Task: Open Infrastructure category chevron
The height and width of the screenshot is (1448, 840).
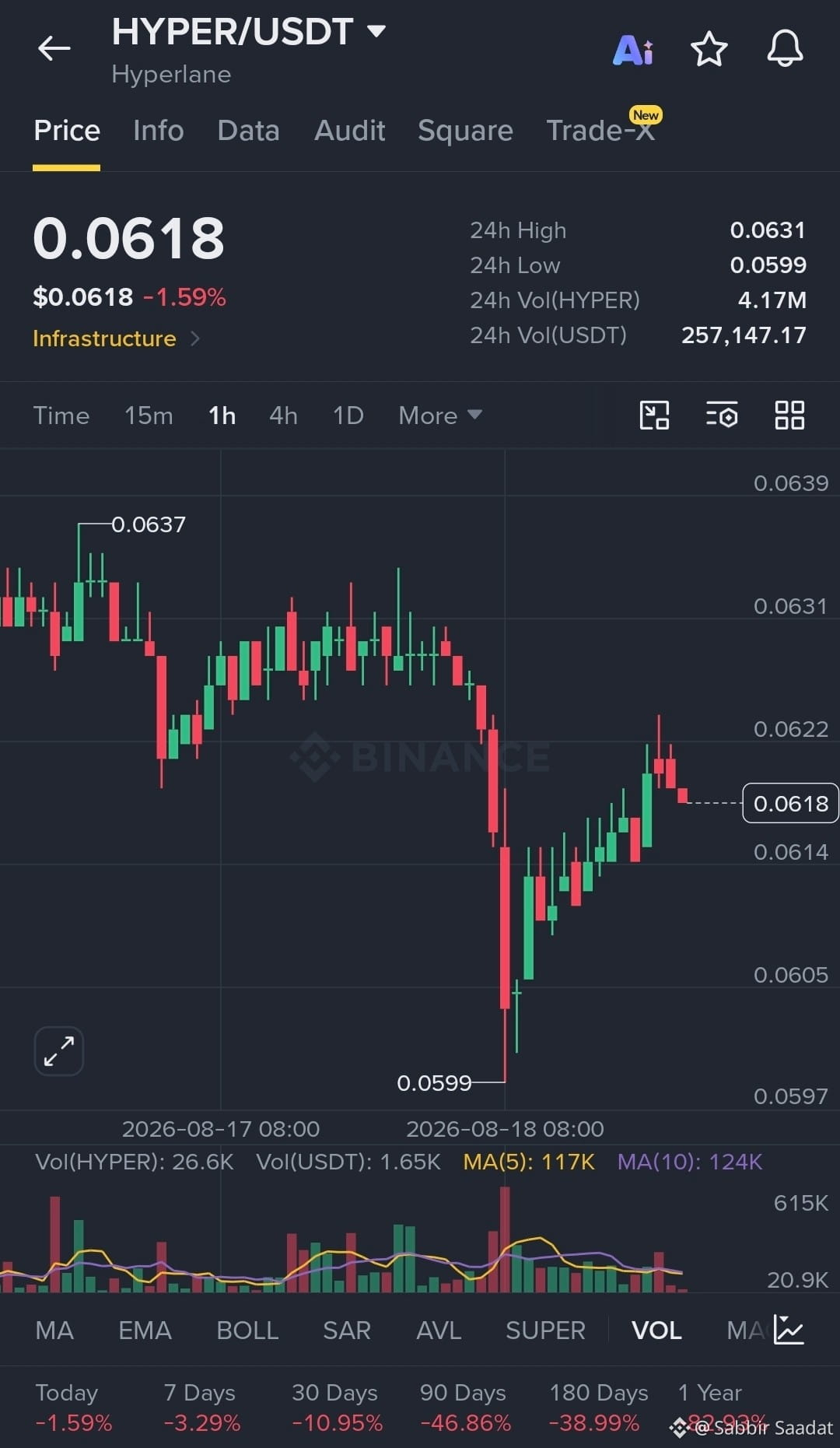Action: (195, 338)
